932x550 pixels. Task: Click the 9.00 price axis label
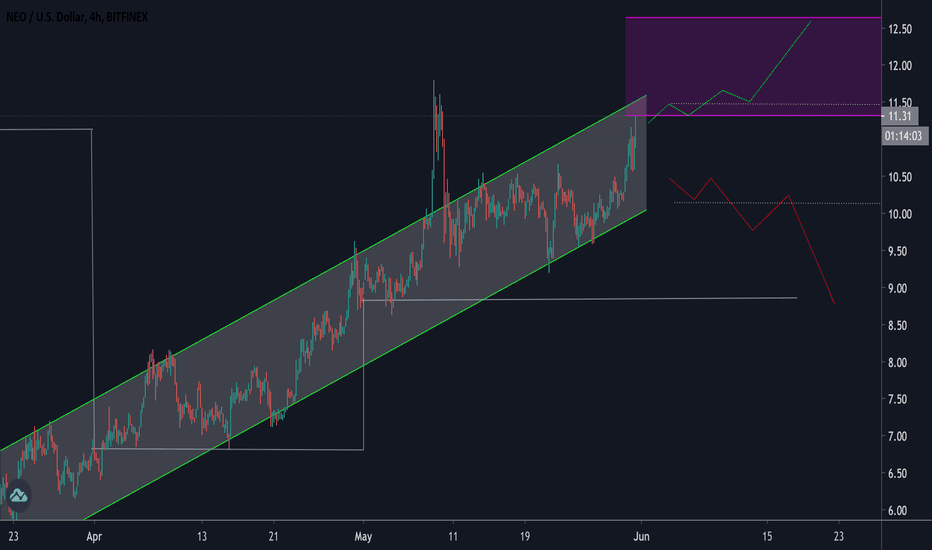coord(898,288)
